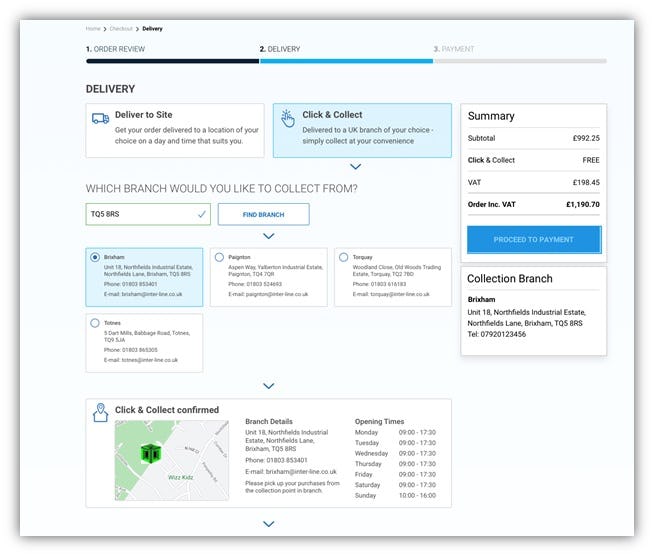Click the green building marker on map

click(x=151, y=453)
